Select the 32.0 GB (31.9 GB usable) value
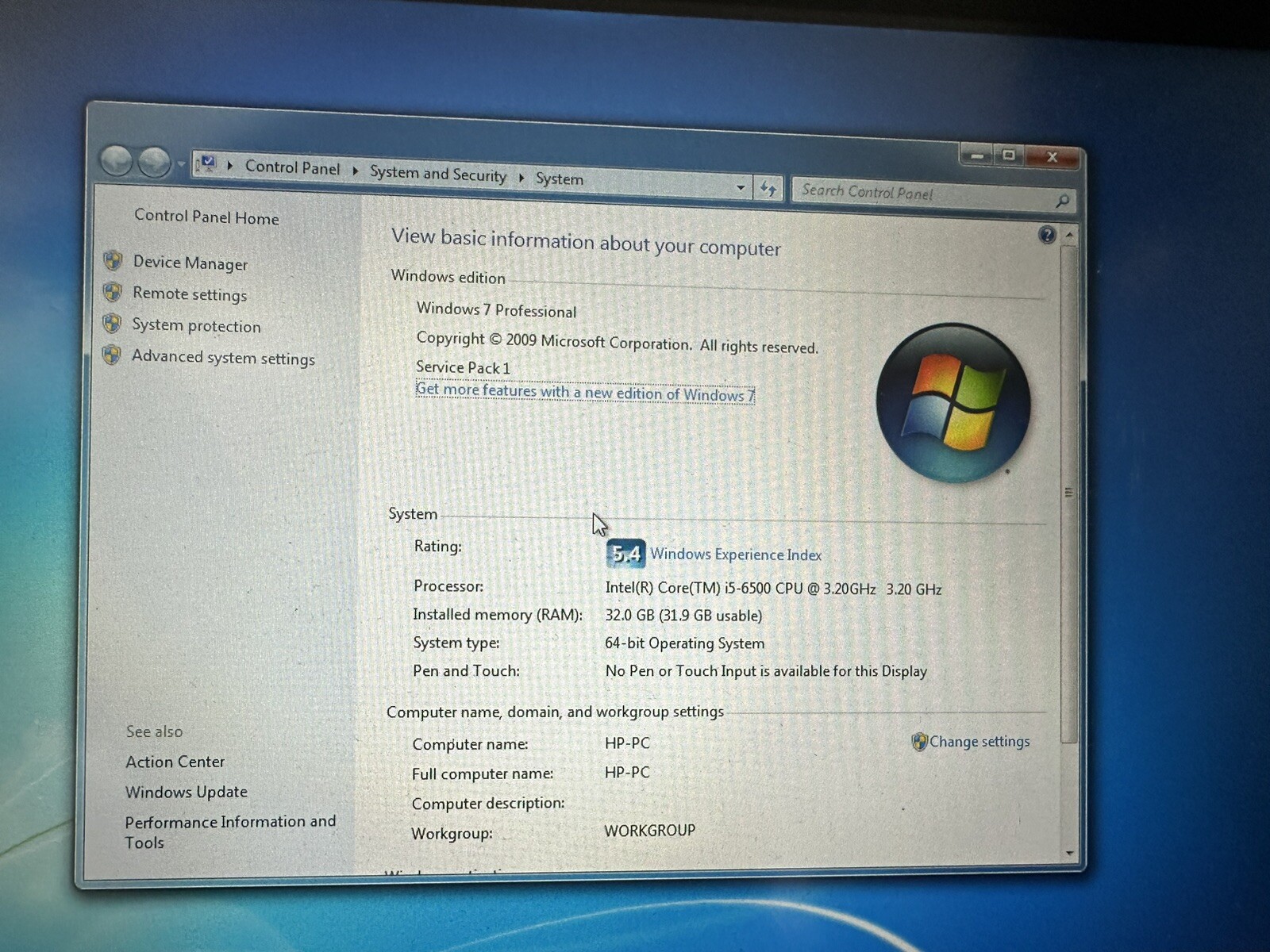1270x952 pixels. (683, 616)
